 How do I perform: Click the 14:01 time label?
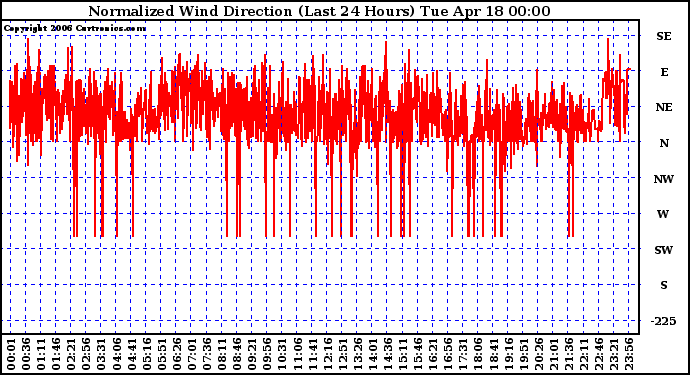(x=372, y=354)
